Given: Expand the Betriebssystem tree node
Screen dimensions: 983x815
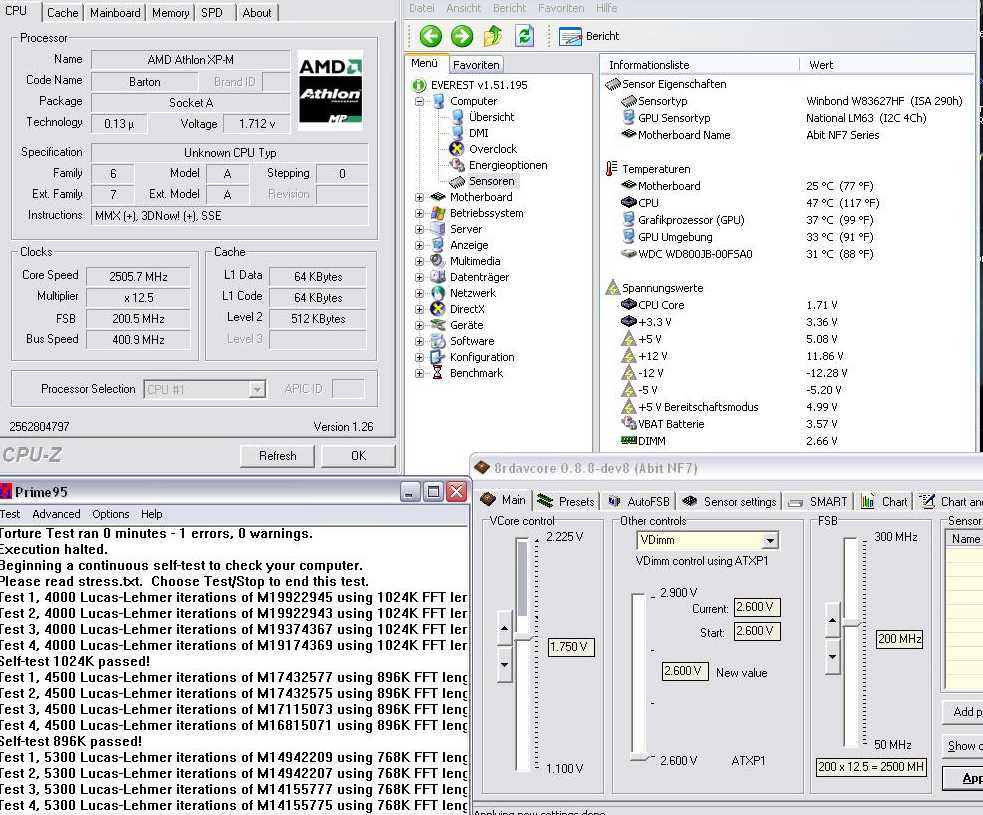Looking at the screenshot, I should pyautogui.click(x=419, y=213).
